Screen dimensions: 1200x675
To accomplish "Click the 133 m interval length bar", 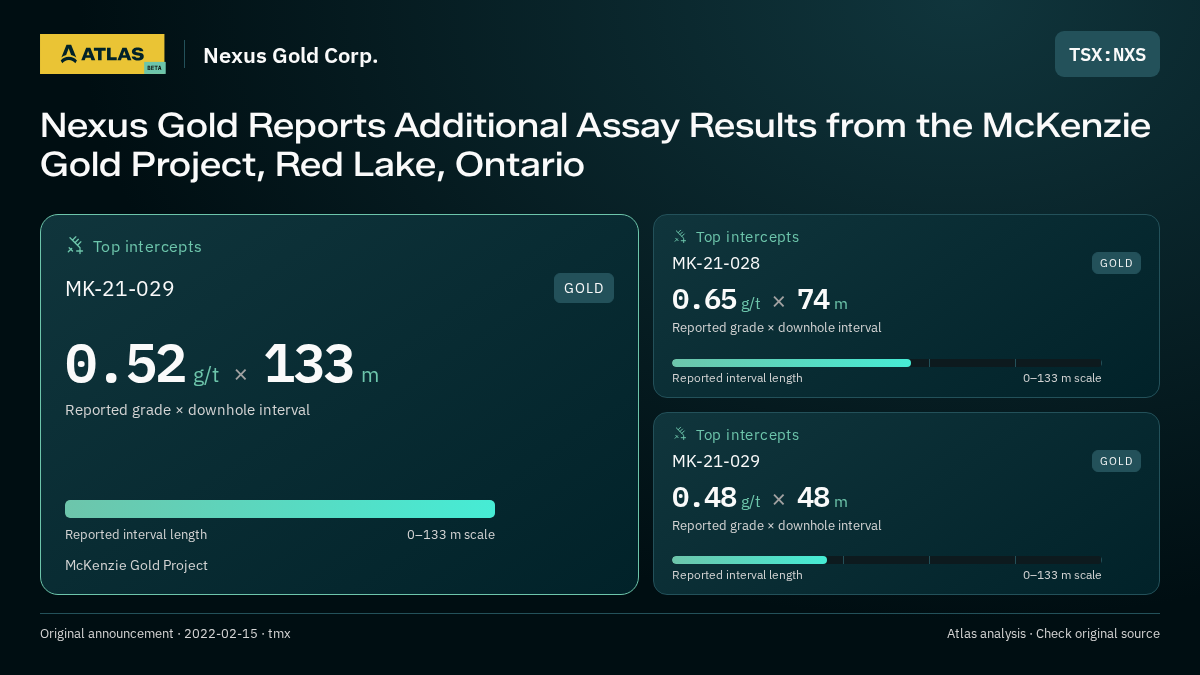I will click(280, 509).
